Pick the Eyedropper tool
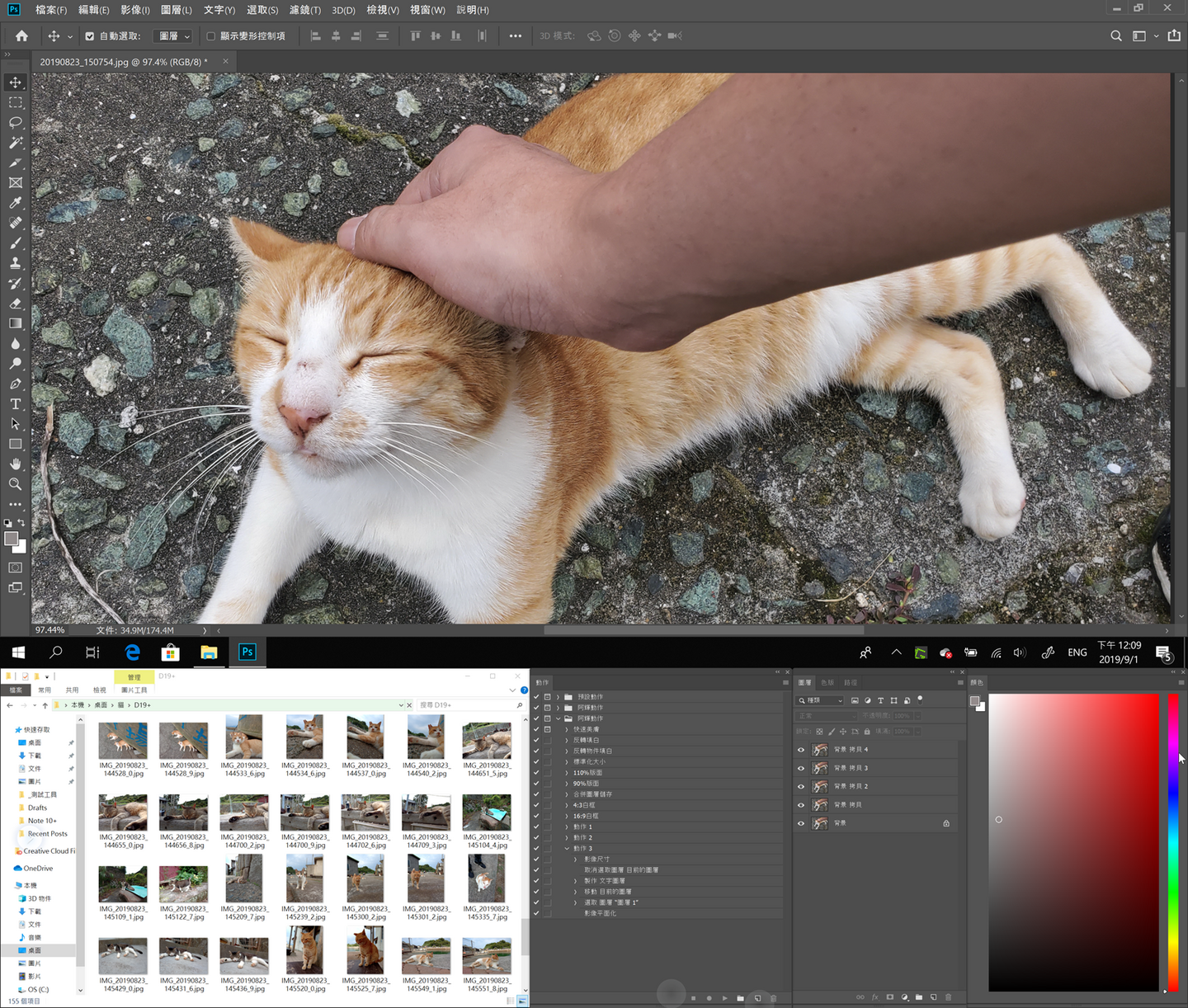Screen dimensions: 1188x1008 (16, 203)
